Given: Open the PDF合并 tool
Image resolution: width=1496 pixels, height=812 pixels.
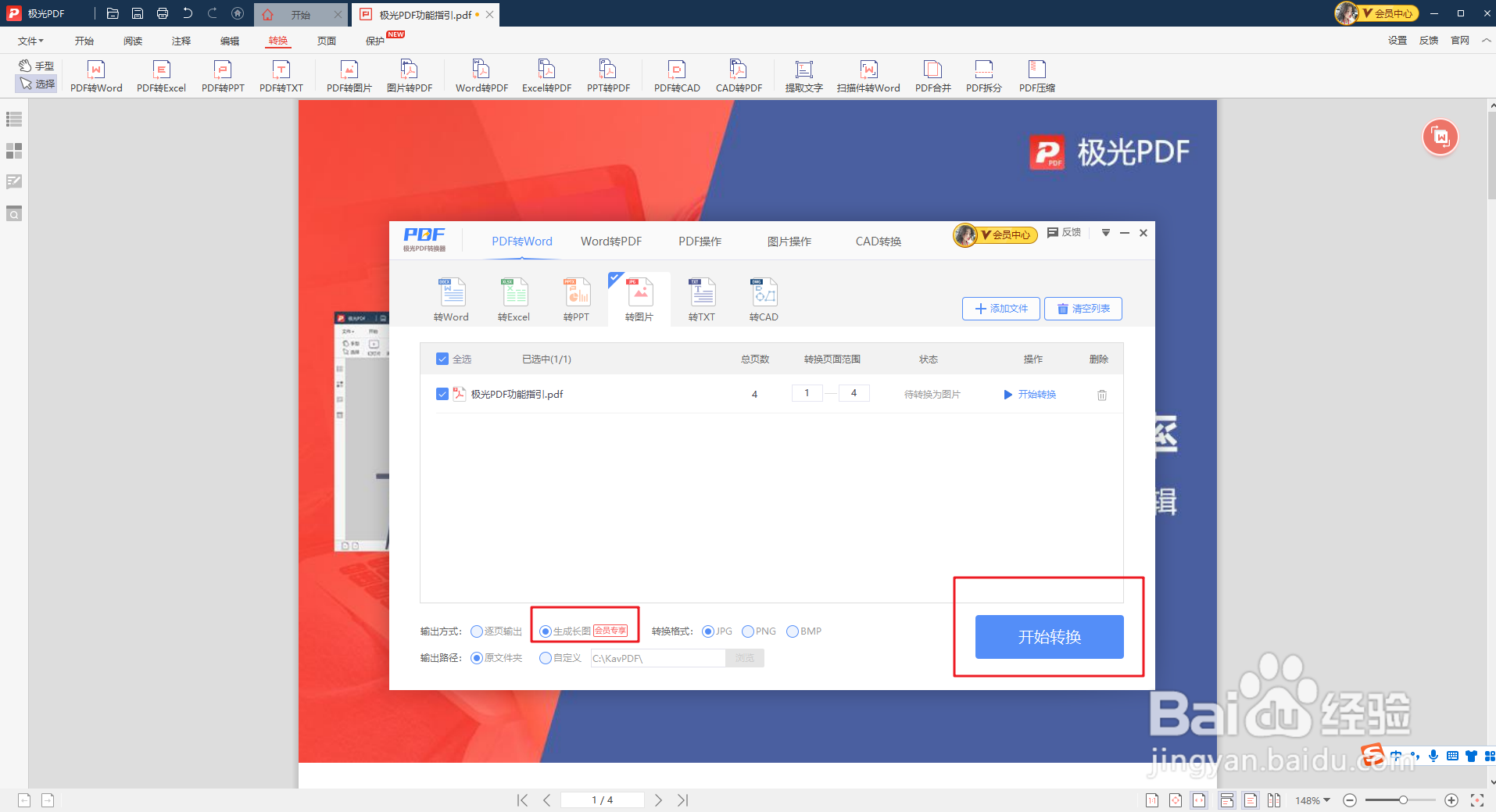Looking at the screenshot, I should coord(932,77).
